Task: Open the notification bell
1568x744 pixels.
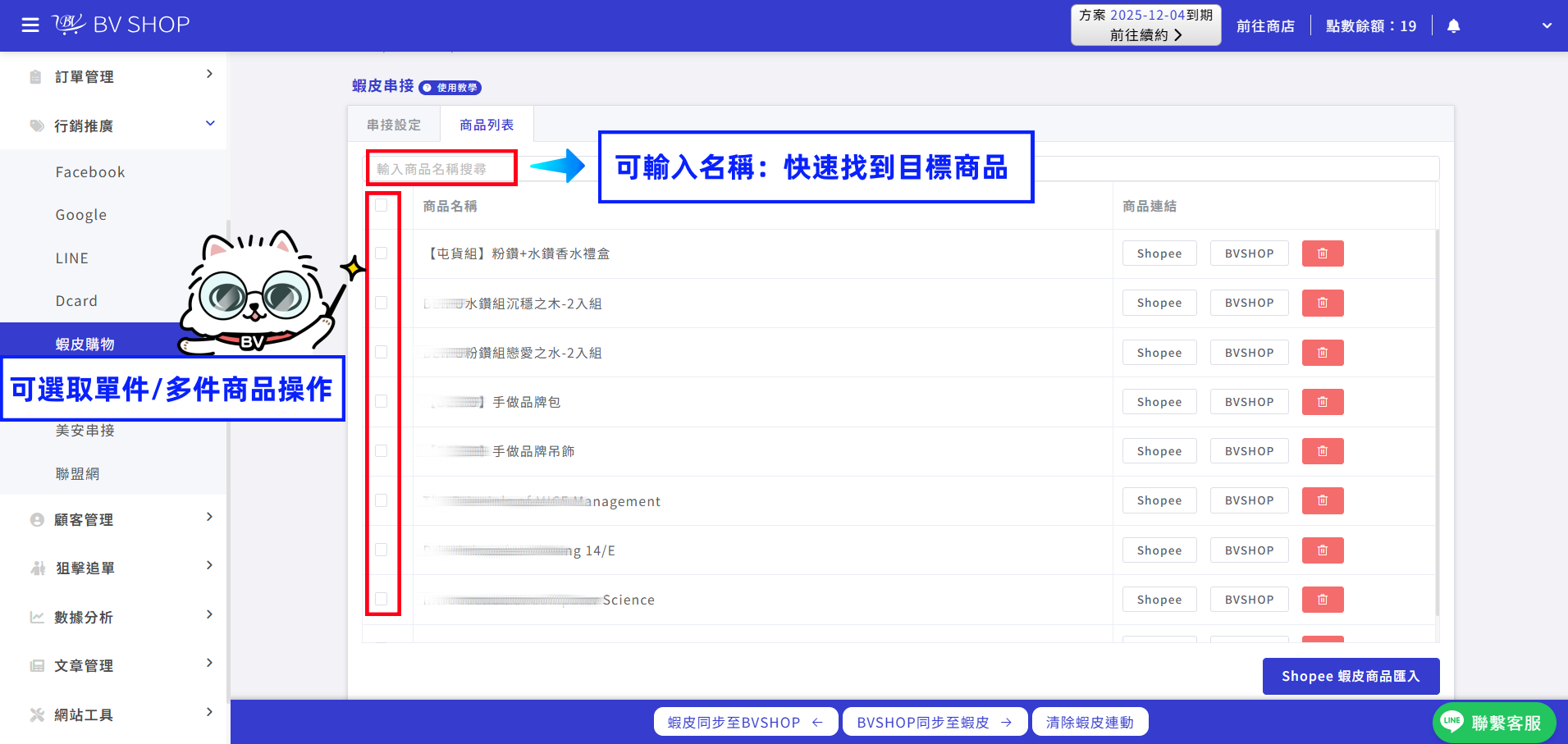Action: pos(1453,26)
